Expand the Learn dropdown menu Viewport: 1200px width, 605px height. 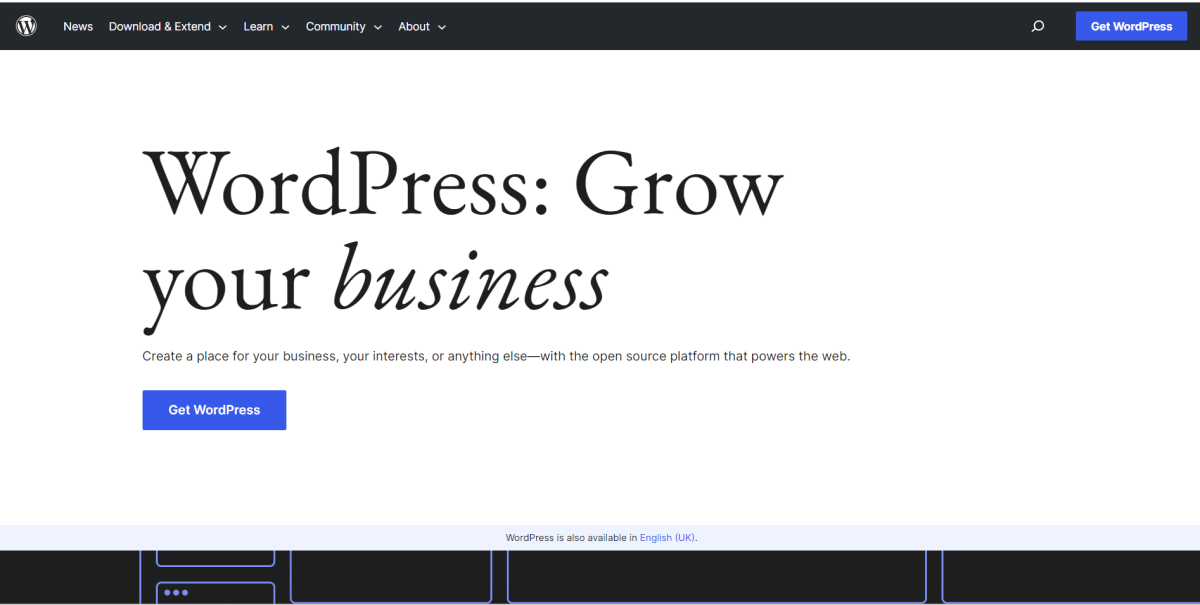pos(267,27)
